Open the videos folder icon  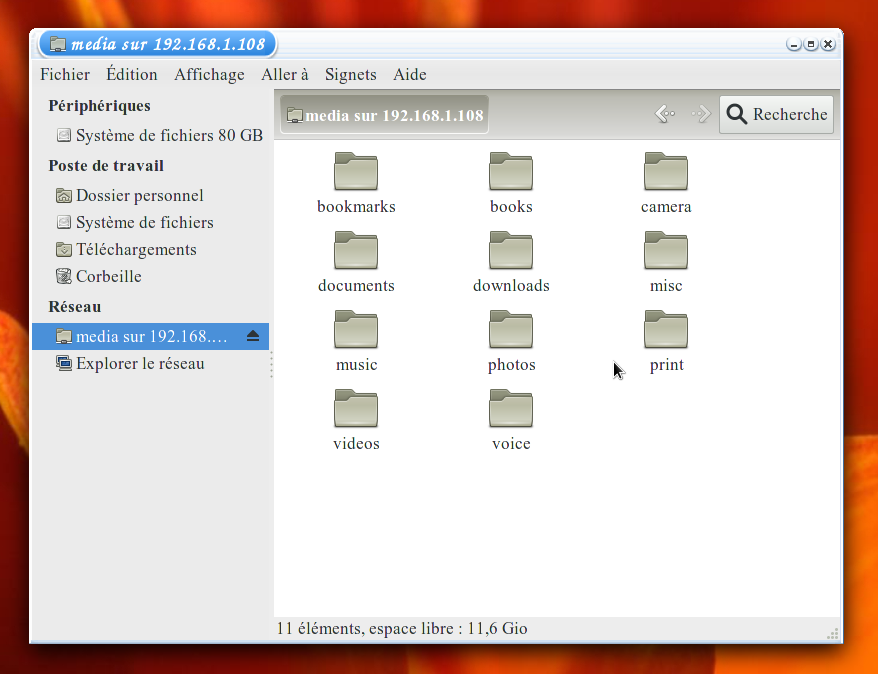pyautogui.click(x=356, y=408)
